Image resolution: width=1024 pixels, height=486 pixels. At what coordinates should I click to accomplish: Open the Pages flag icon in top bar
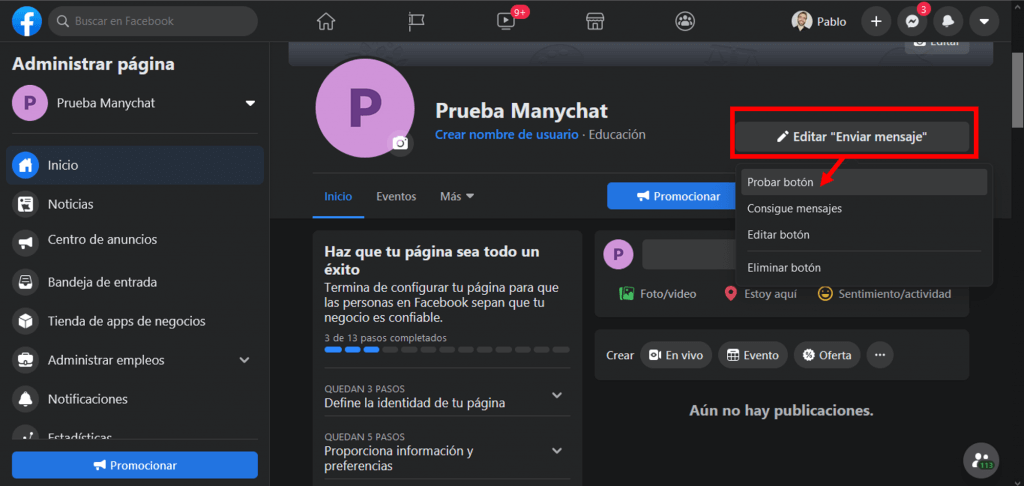(416, 22)
